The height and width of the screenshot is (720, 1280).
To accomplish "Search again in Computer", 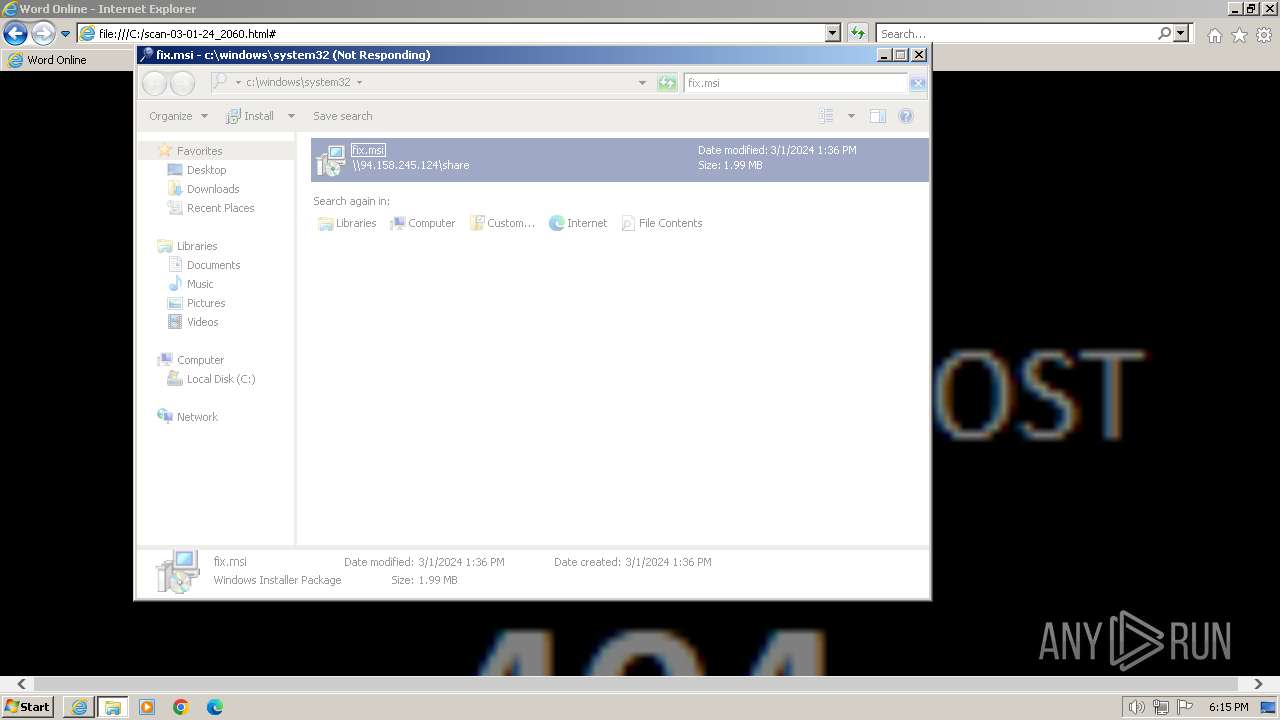I will coord(423,223).
